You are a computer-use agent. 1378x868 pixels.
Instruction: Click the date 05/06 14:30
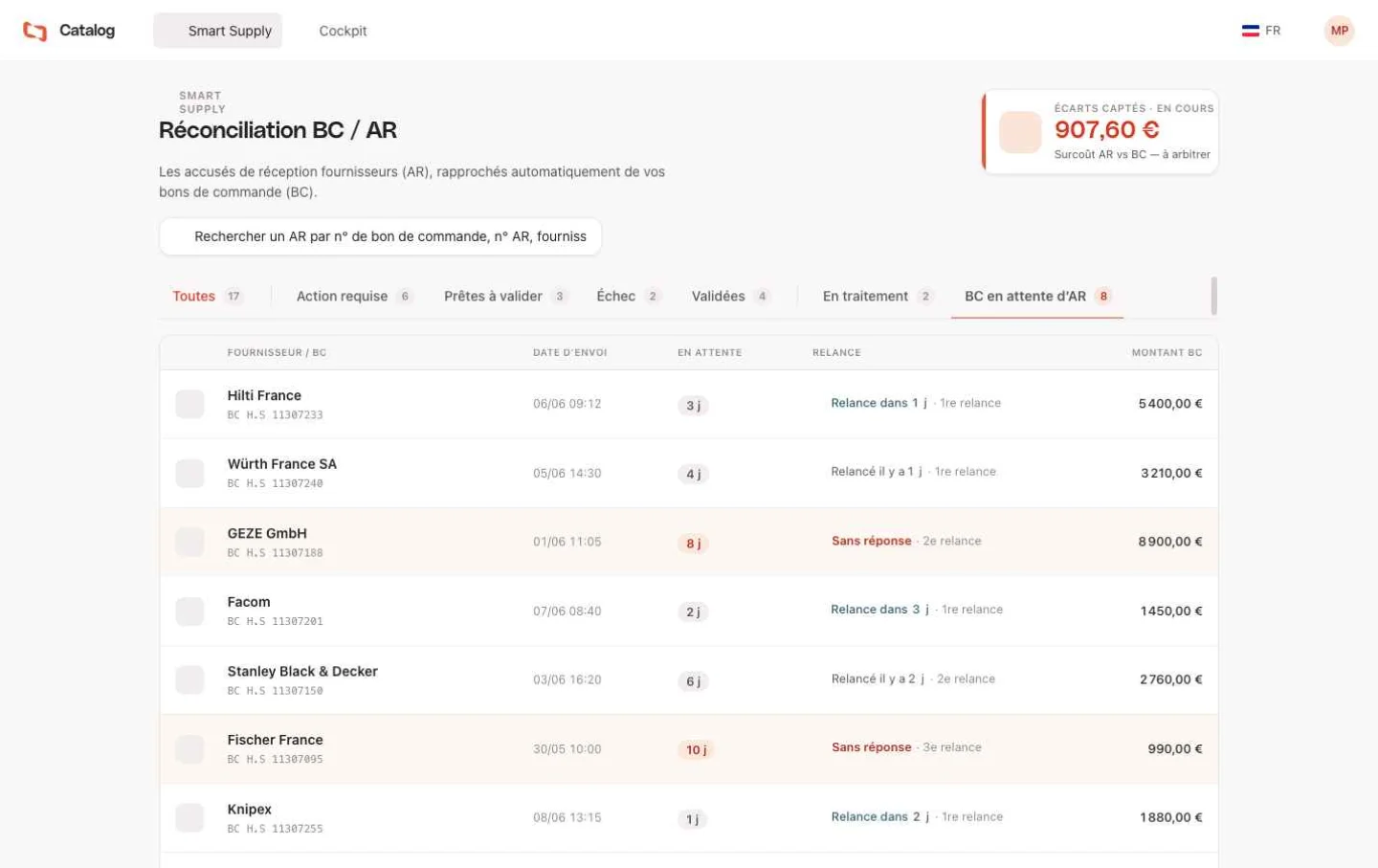coord(567,473)
